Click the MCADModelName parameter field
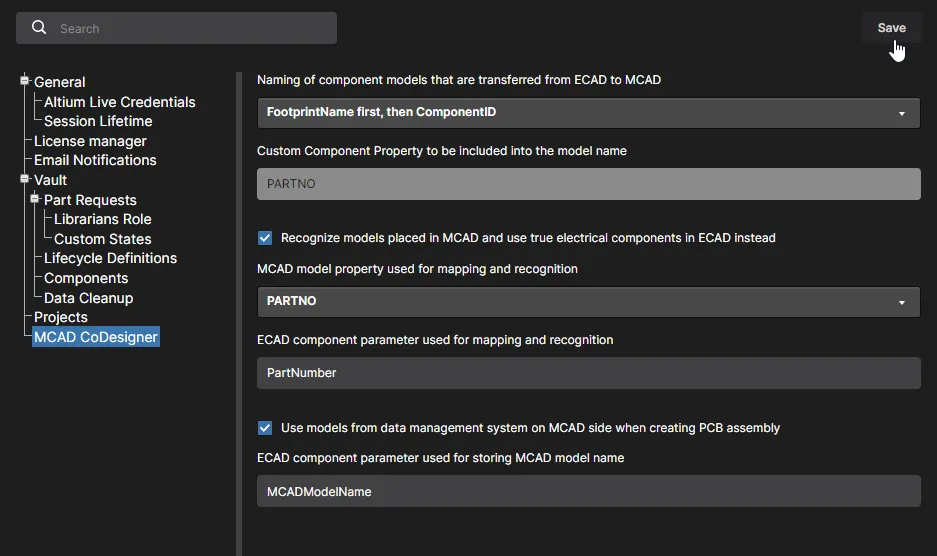The width and height of the screenshot is (937, 556). click(589, 491)
